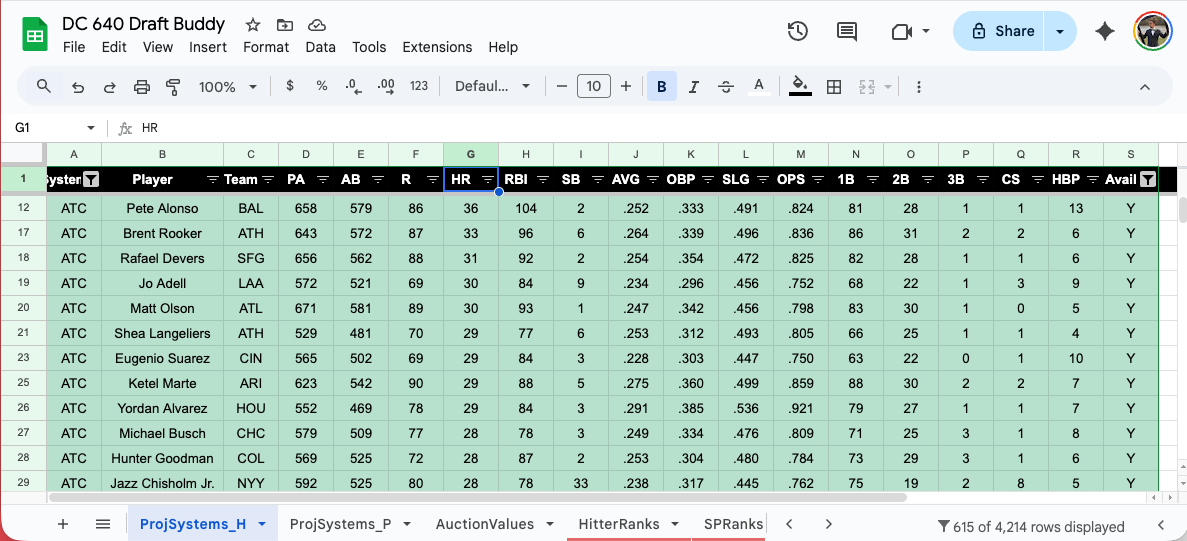Undo the last action
This screenshot has height=541, width=1187.
click(x=77, y=87)
